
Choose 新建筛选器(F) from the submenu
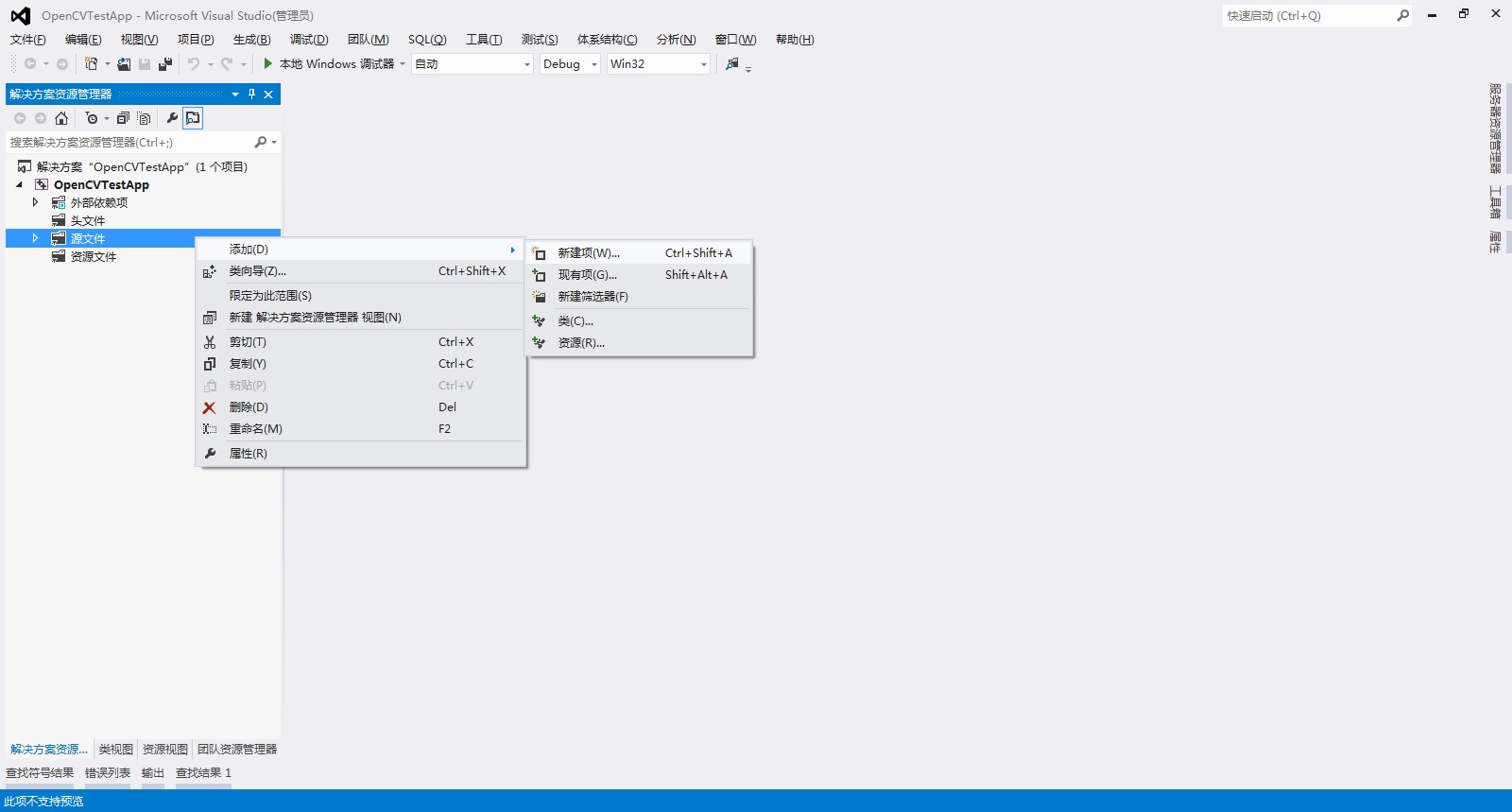(639, 297)
